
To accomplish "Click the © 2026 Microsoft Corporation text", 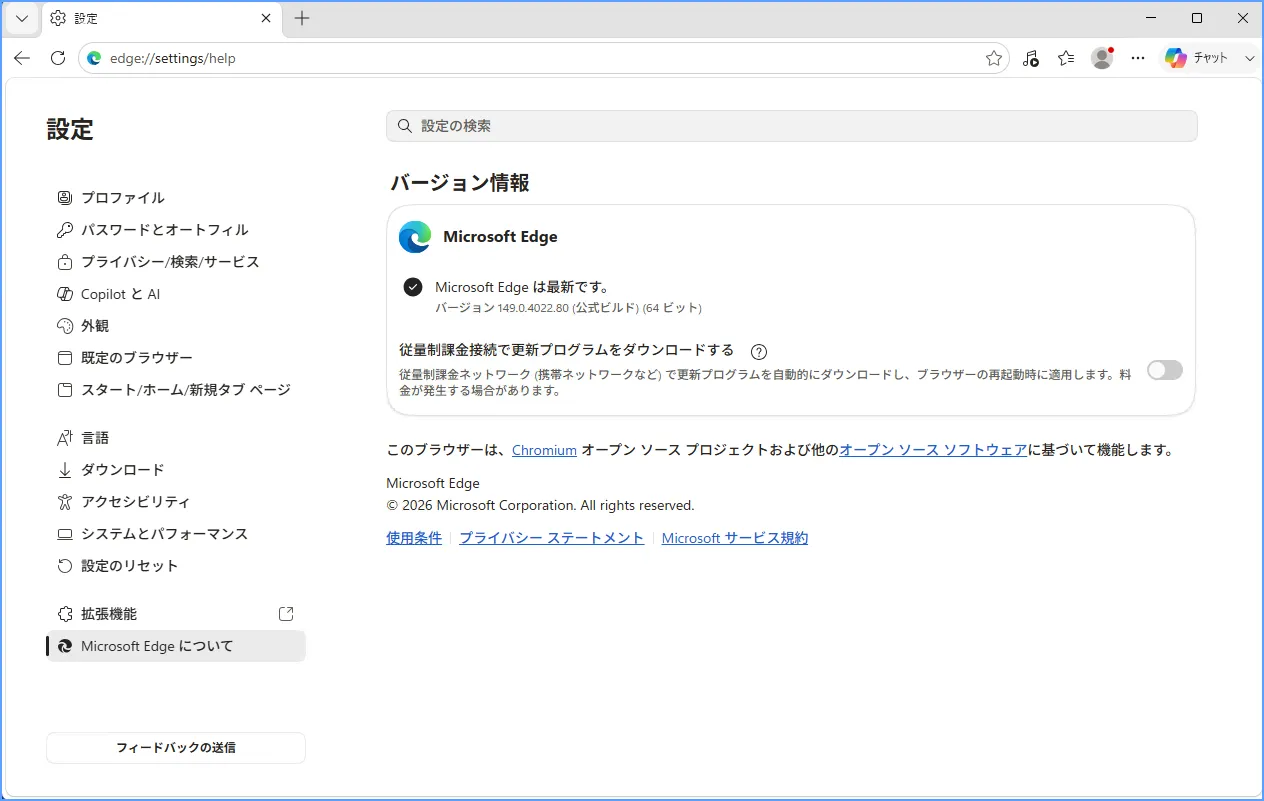I will tap(540, 505).
